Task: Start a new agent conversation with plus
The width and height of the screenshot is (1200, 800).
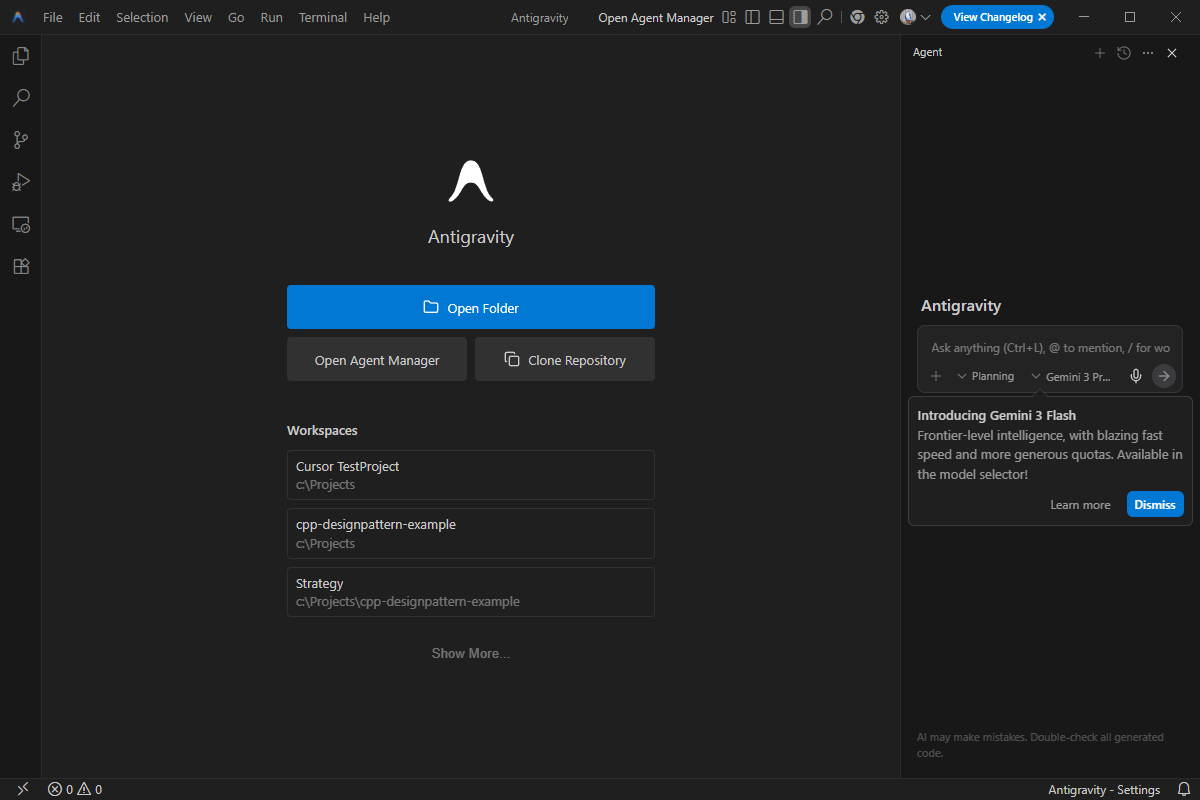Action: pos(1100,53)
